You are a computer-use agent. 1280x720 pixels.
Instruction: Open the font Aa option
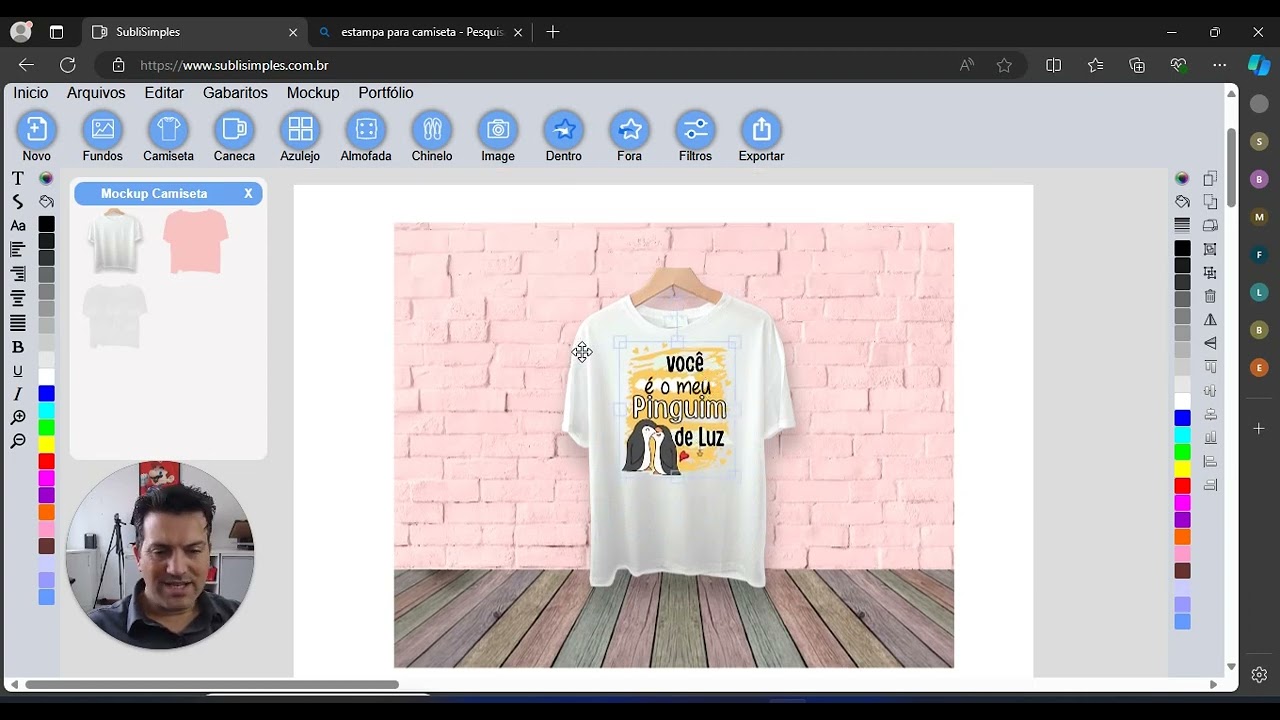click(17, 226)
